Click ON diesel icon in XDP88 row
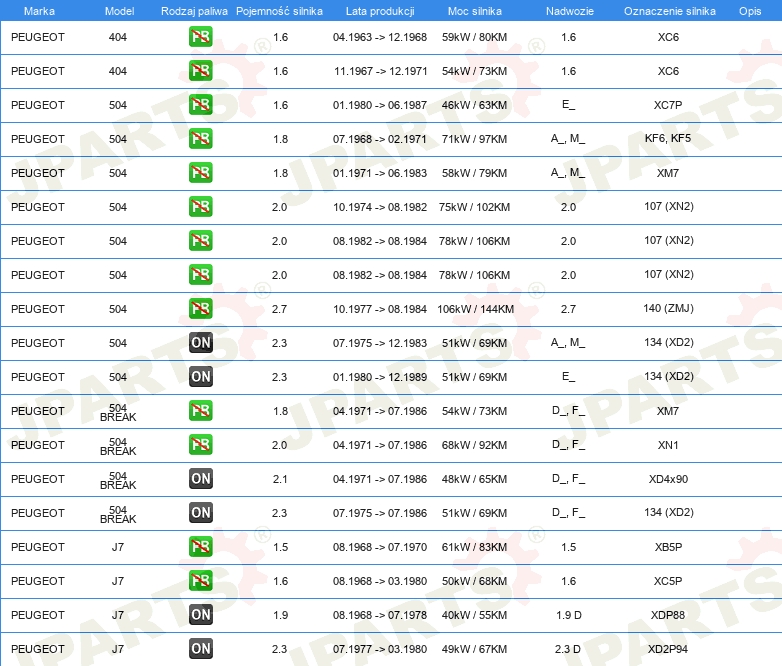The image size is (782, 666). 200,615
